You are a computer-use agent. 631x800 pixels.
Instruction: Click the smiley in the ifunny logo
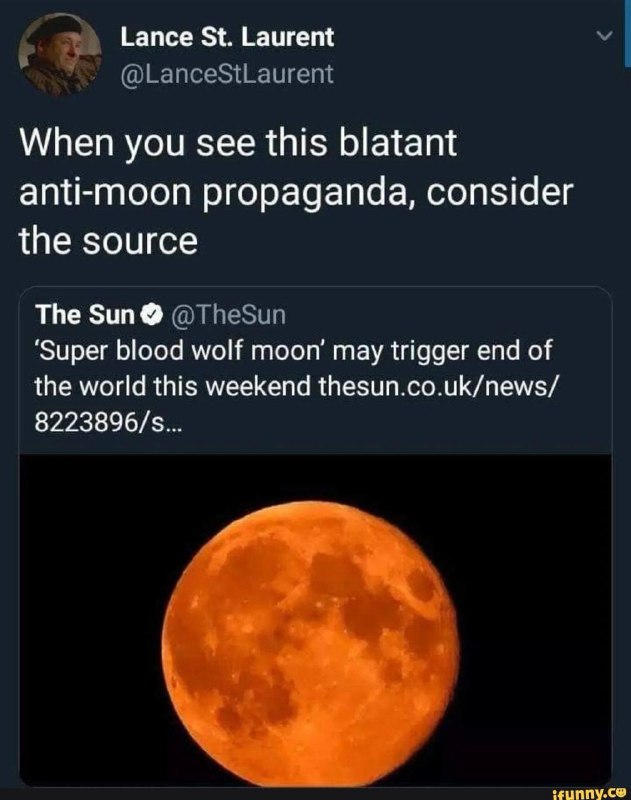[x=621, y=792]
